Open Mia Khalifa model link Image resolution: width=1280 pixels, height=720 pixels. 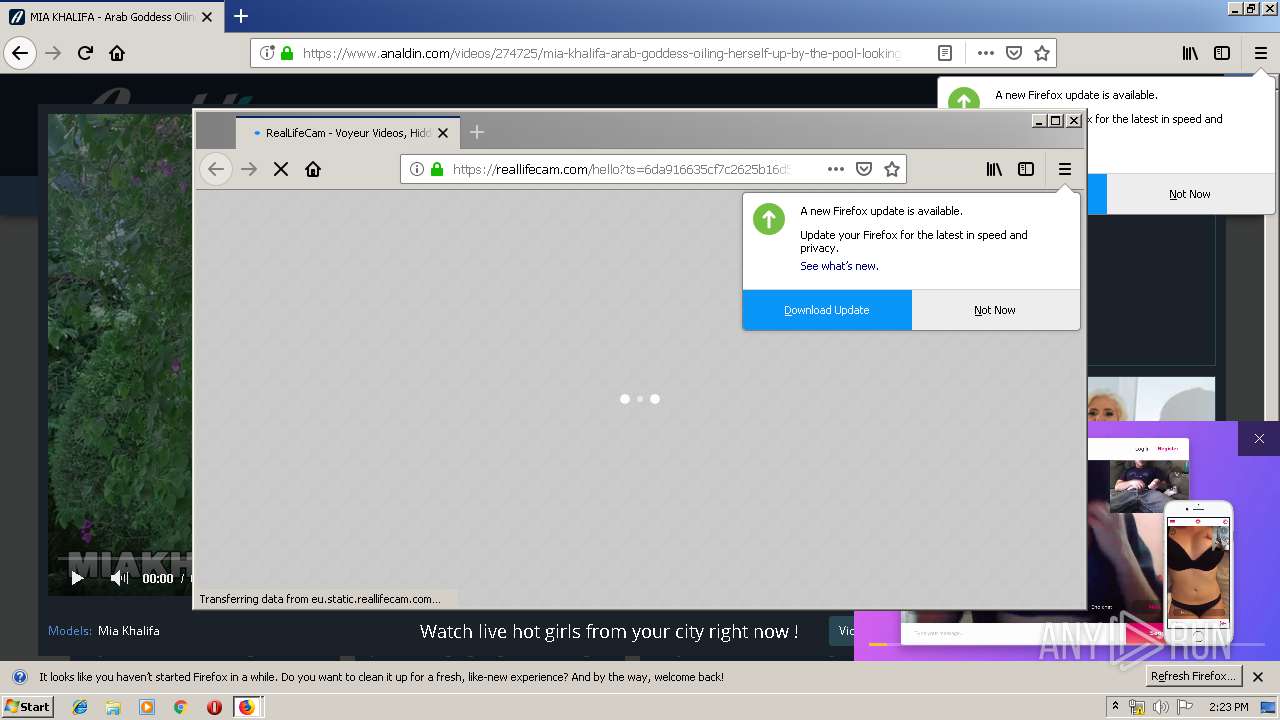click(x=128, y=631)
